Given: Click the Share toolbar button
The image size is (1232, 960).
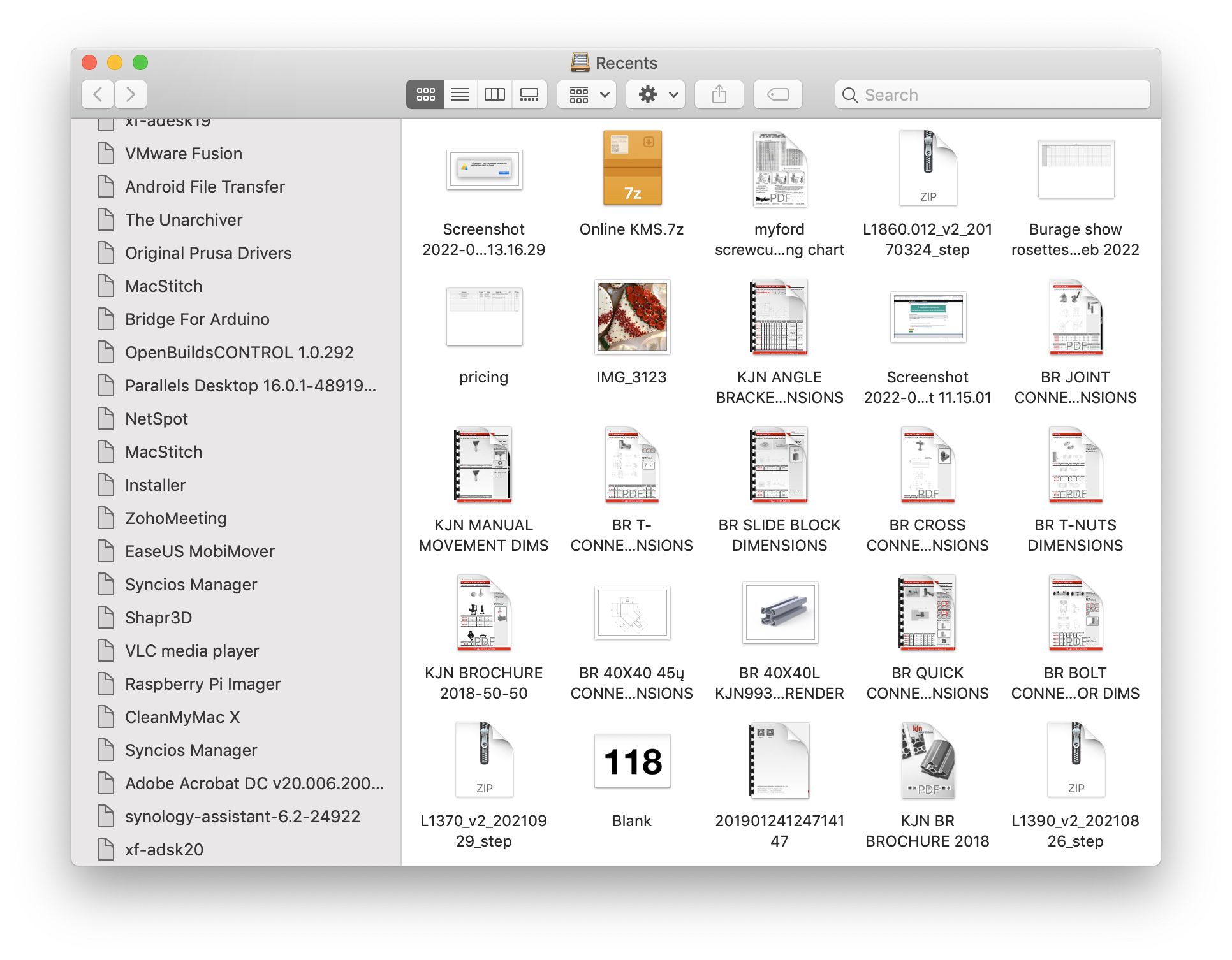Looking at the screenshot, I should (719, 95).
